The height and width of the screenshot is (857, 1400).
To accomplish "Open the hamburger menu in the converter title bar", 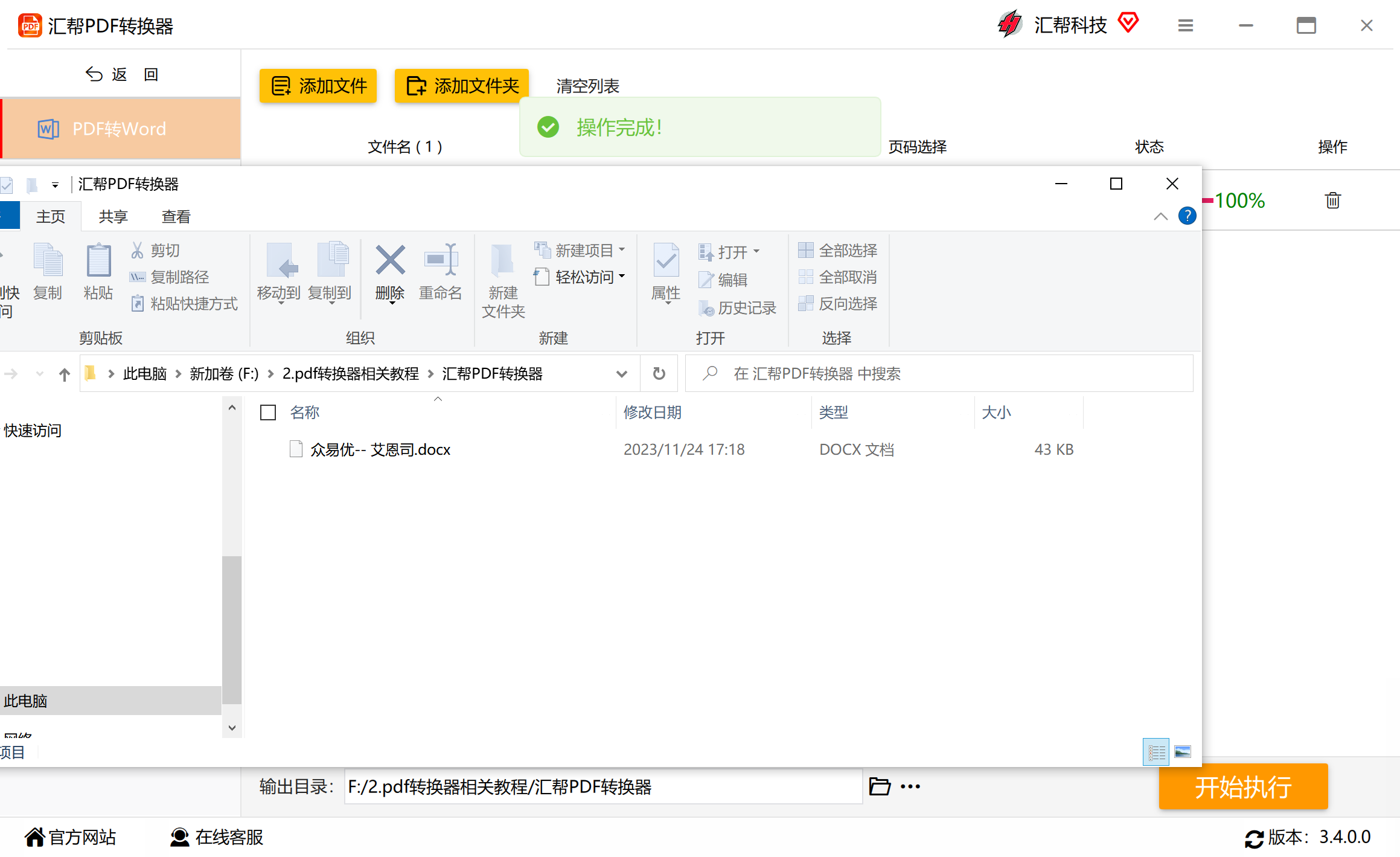I will [1185, 25].
